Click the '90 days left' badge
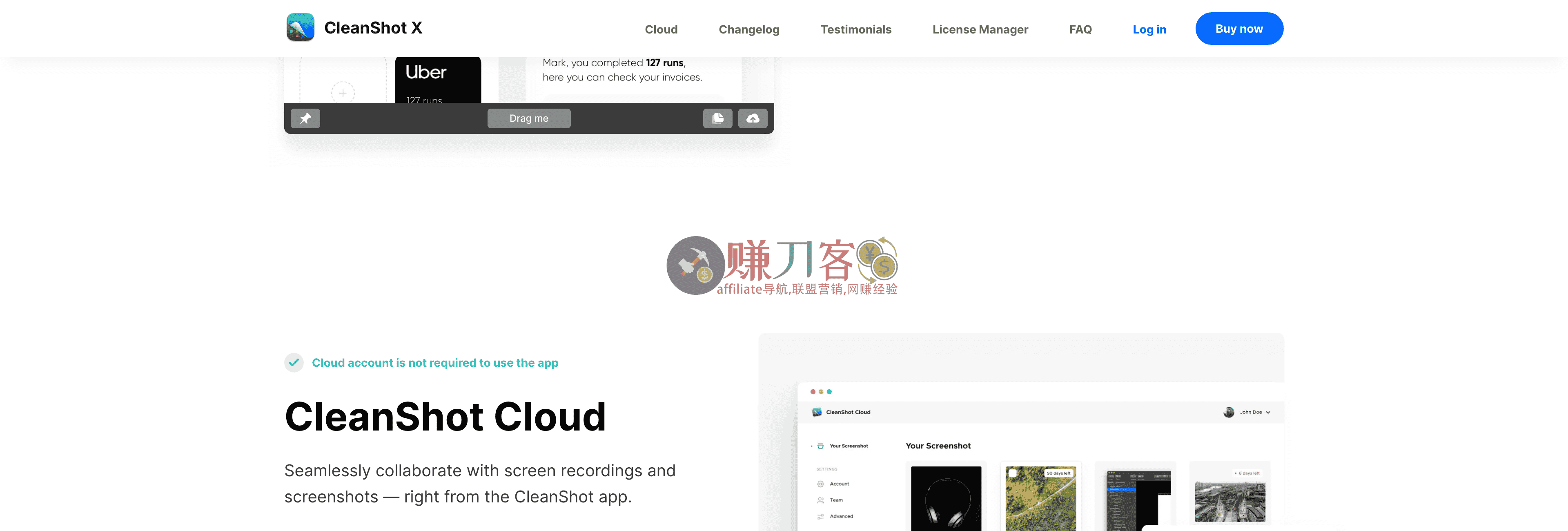Viewport: 1568px width, 531px height. [x=1058, y=473]
